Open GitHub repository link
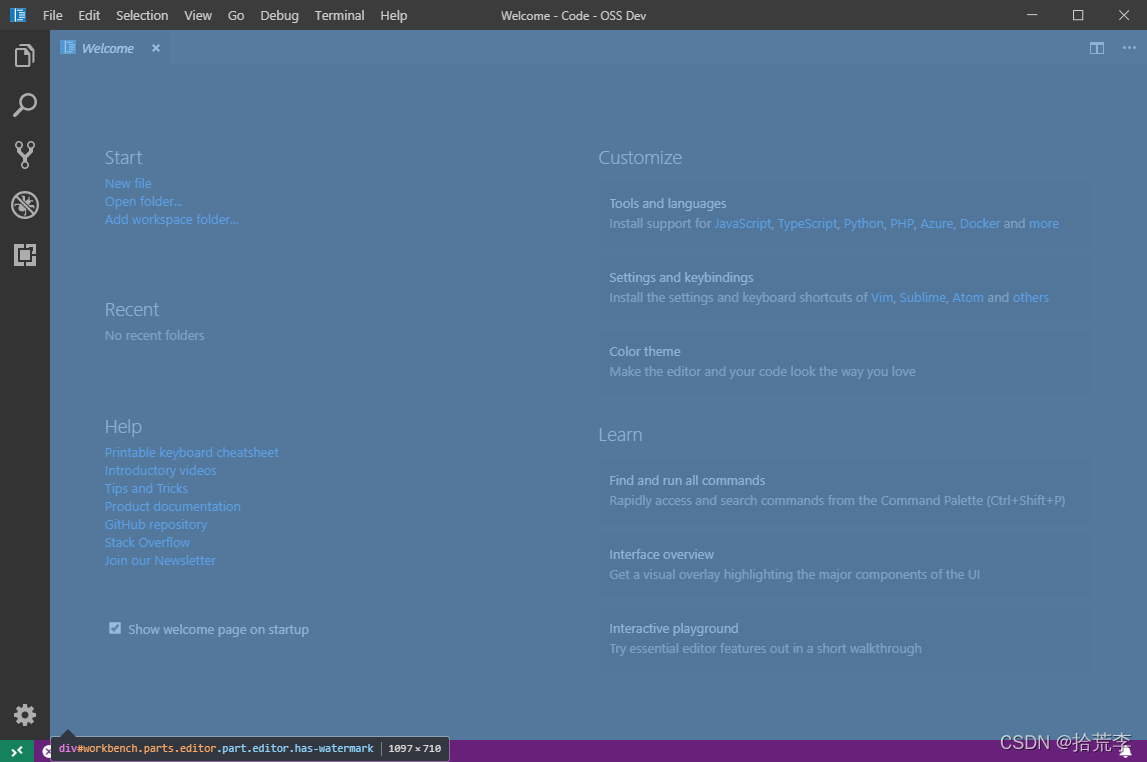 (156, 524)
